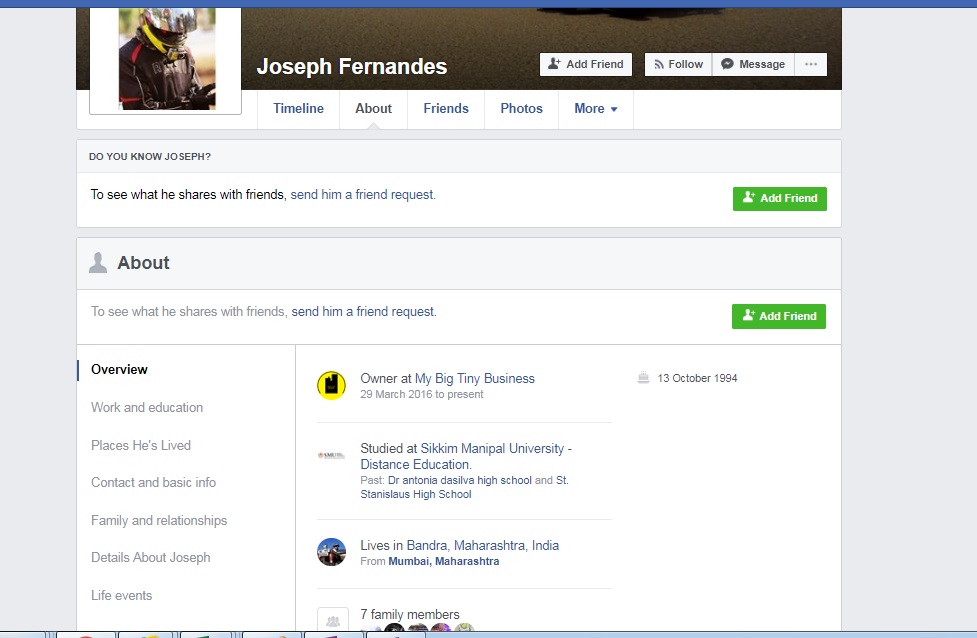Click the Message button on cover
Screen dimensions: 977x638
(753, 64)
